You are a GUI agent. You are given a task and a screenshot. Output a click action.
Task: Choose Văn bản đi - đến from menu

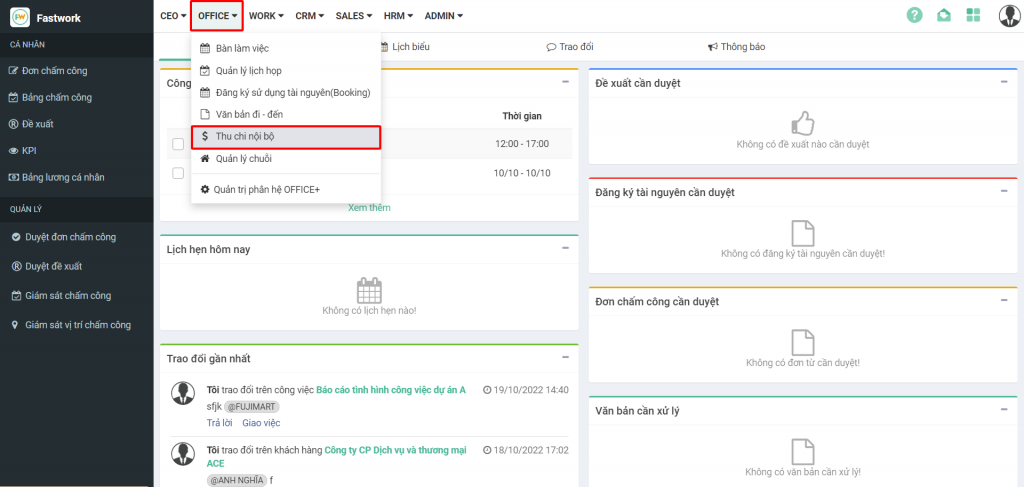coord(255,114)
